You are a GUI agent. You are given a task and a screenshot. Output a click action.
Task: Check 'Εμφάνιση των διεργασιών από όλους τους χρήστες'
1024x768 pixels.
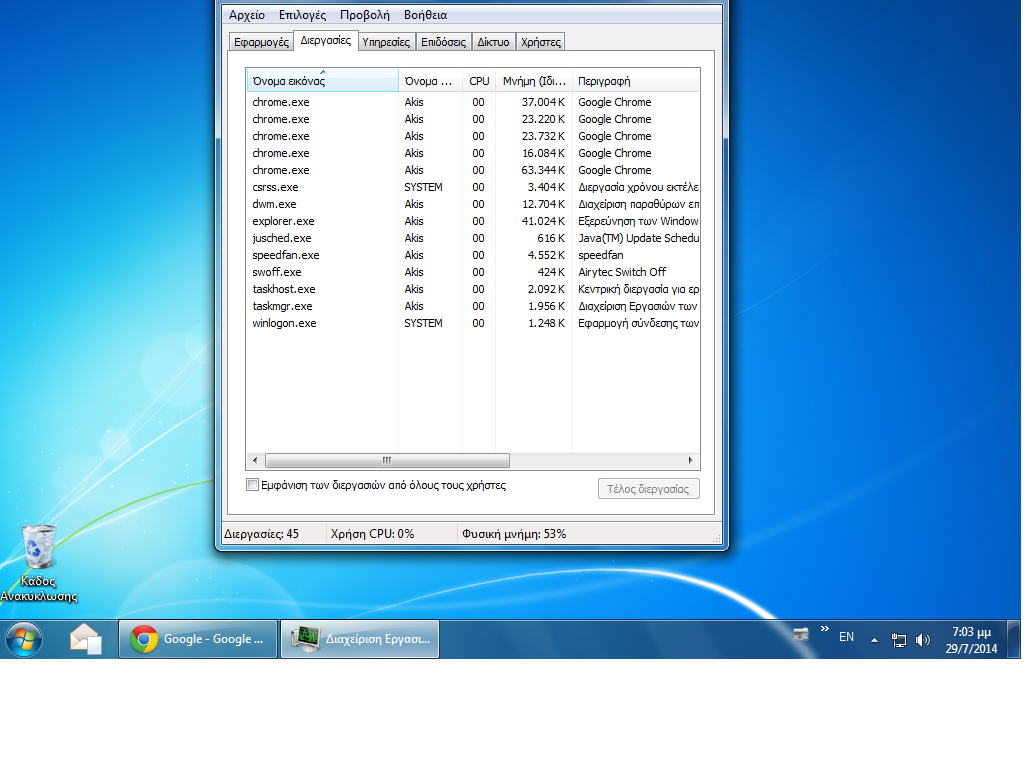(x=252, y=485)
